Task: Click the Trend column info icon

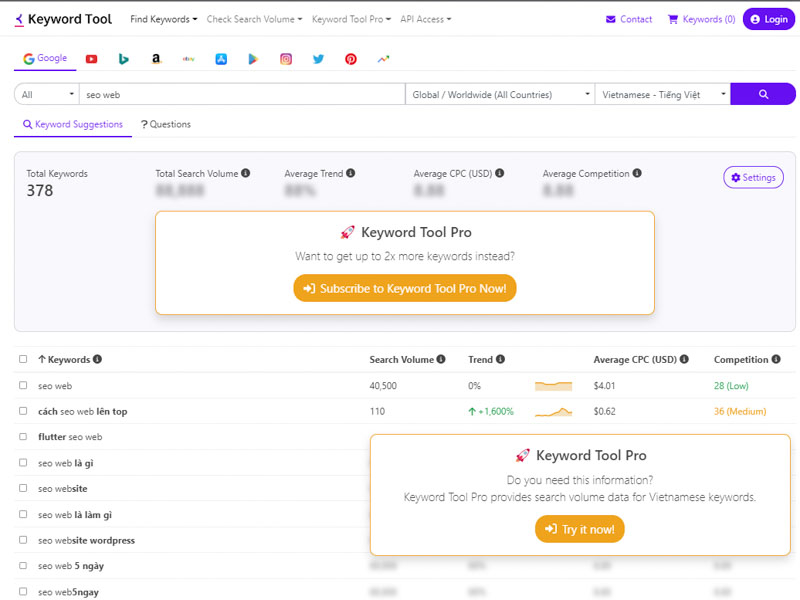Action: pyautogui.click(x=501, y=359)
